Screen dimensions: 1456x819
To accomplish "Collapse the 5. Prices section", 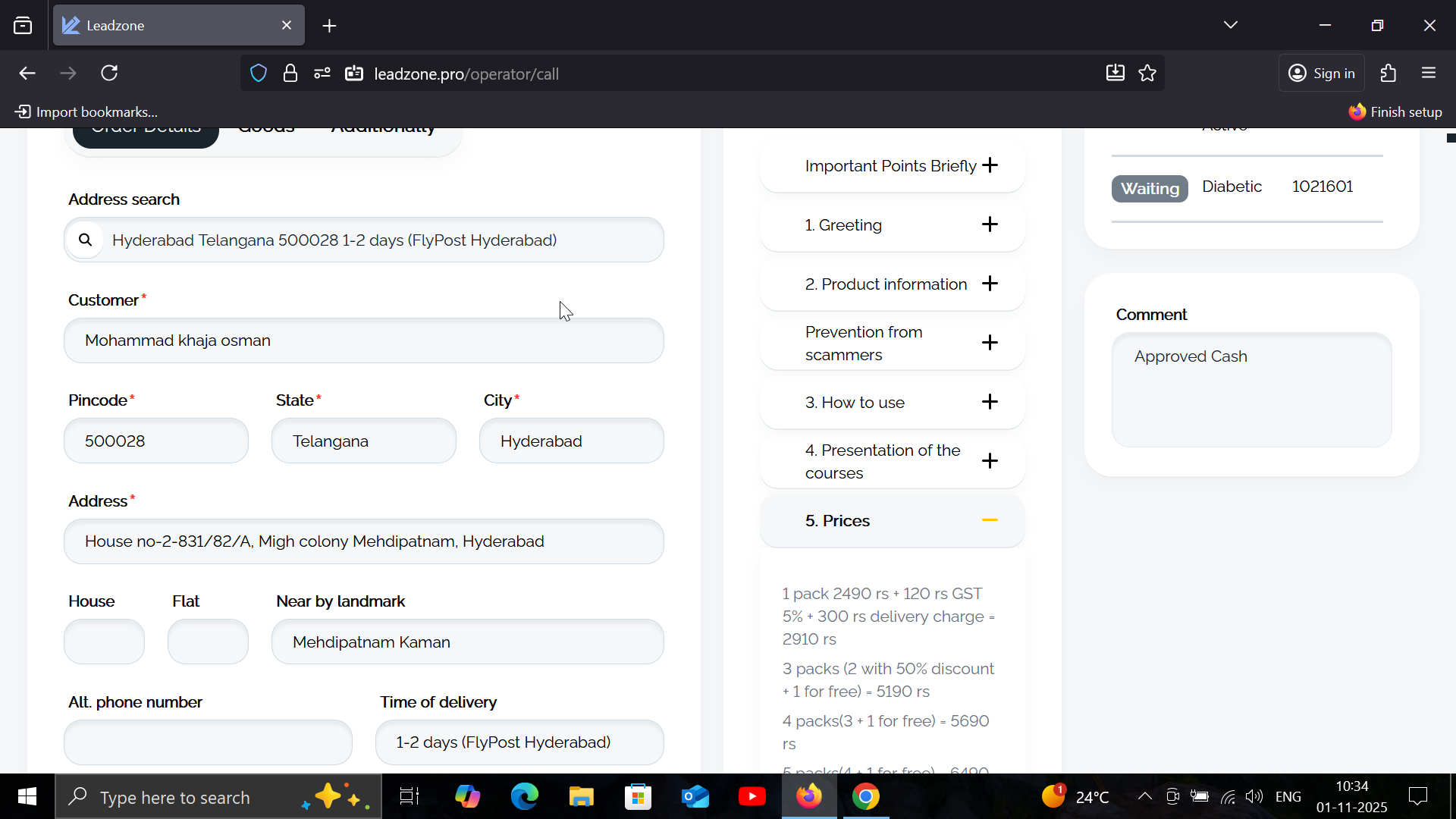I will click(990, 520).
